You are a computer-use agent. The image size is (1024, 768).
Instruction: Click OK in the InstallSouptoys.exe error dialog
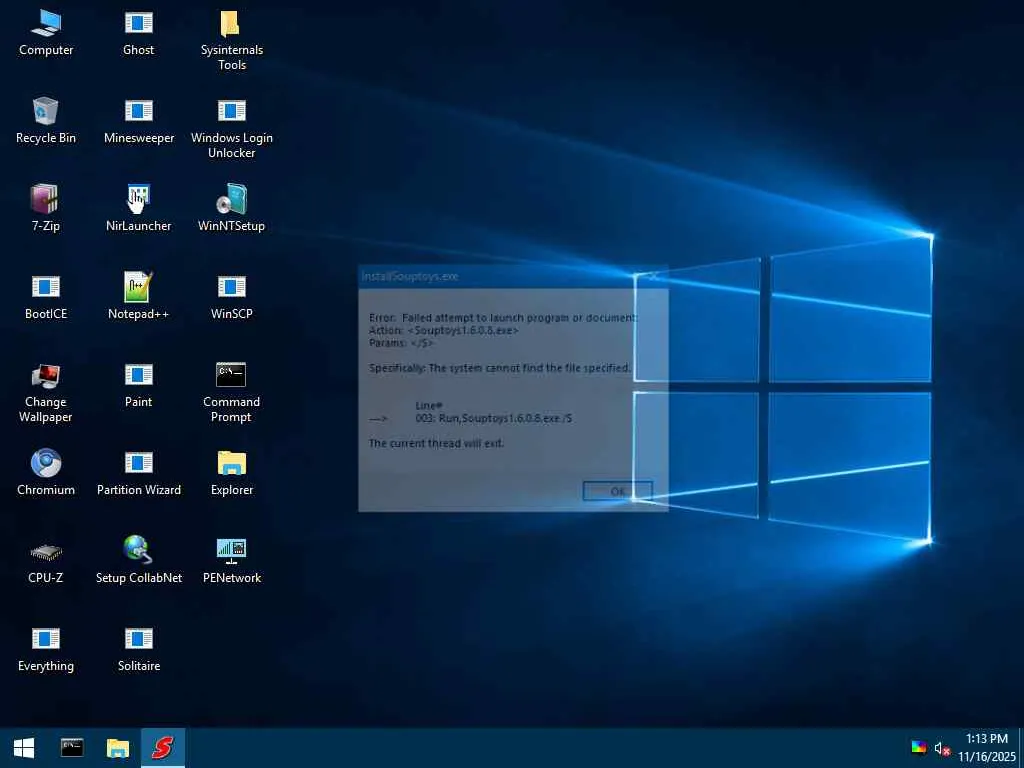[617, 491]
